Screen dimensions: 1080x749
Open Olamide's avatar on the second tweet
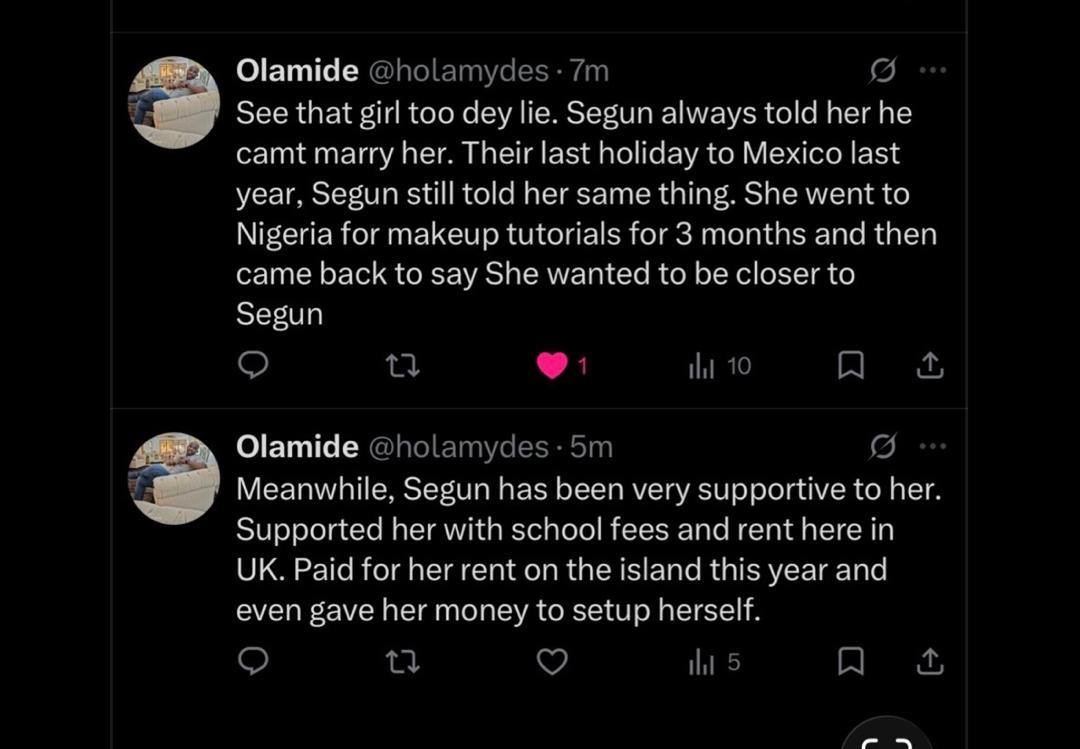[174, 478]
